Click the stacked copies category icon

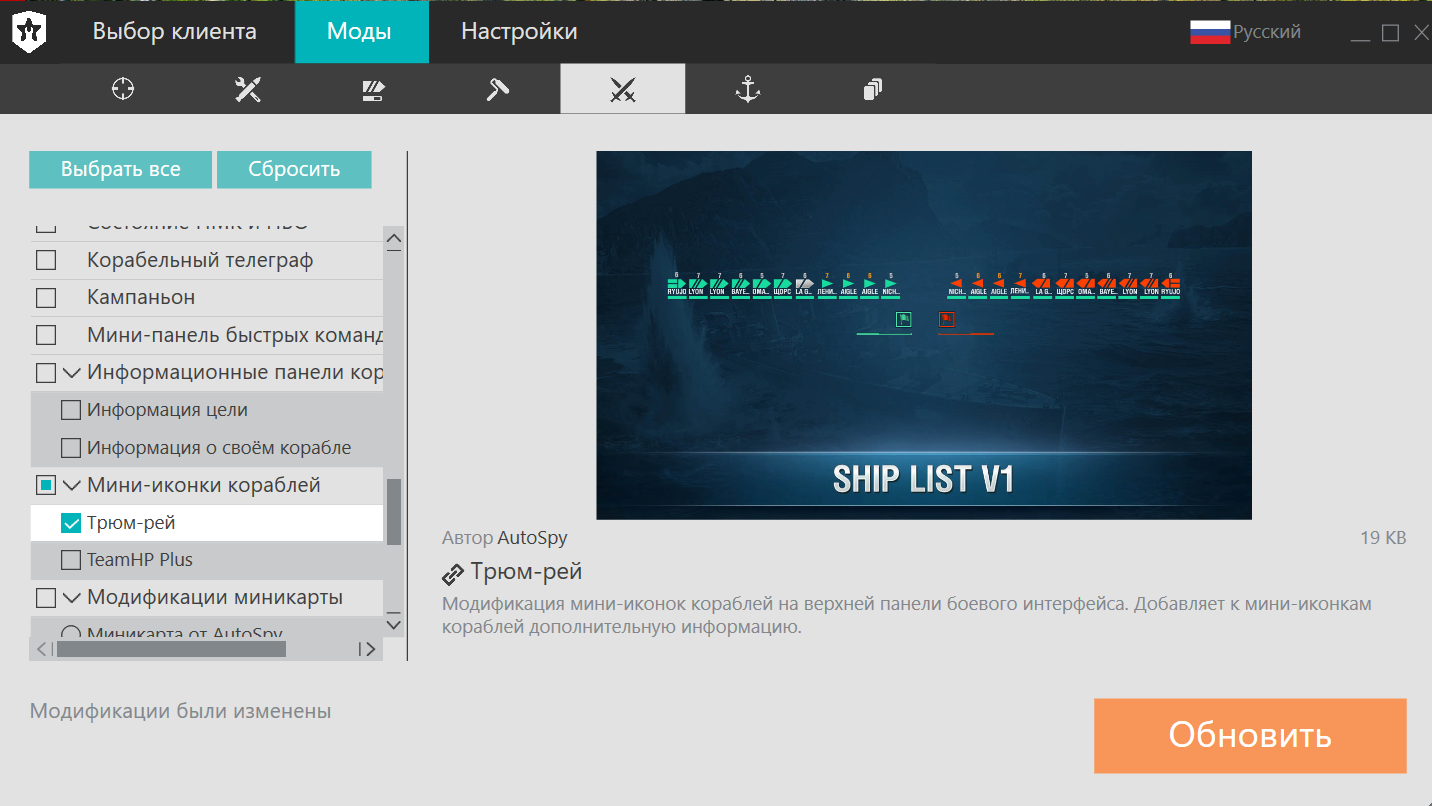[873, 89]
